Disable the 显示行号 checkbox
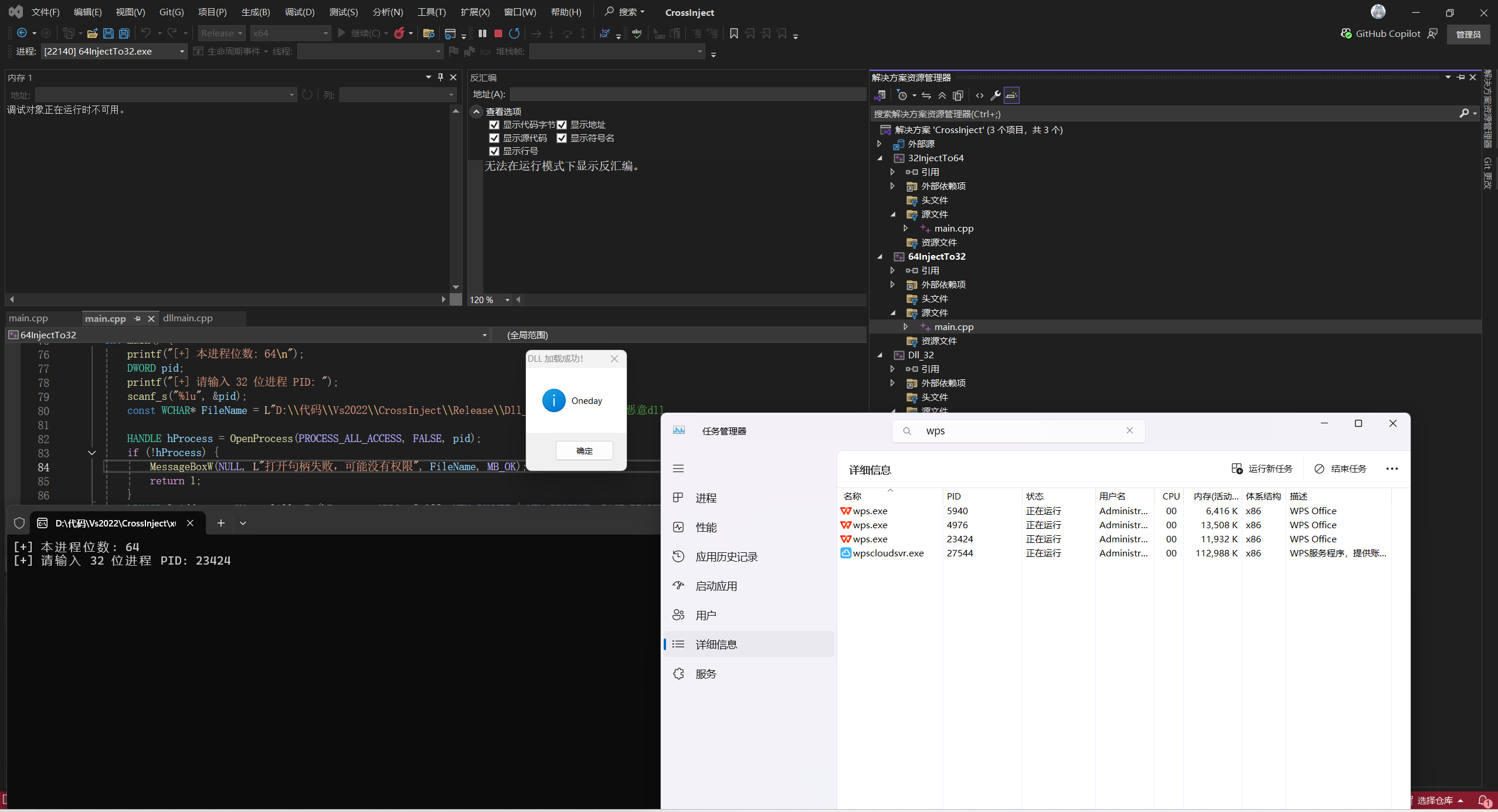This screenshot has width=1498, height=812. pyautogui.click(x=494, y=151)
